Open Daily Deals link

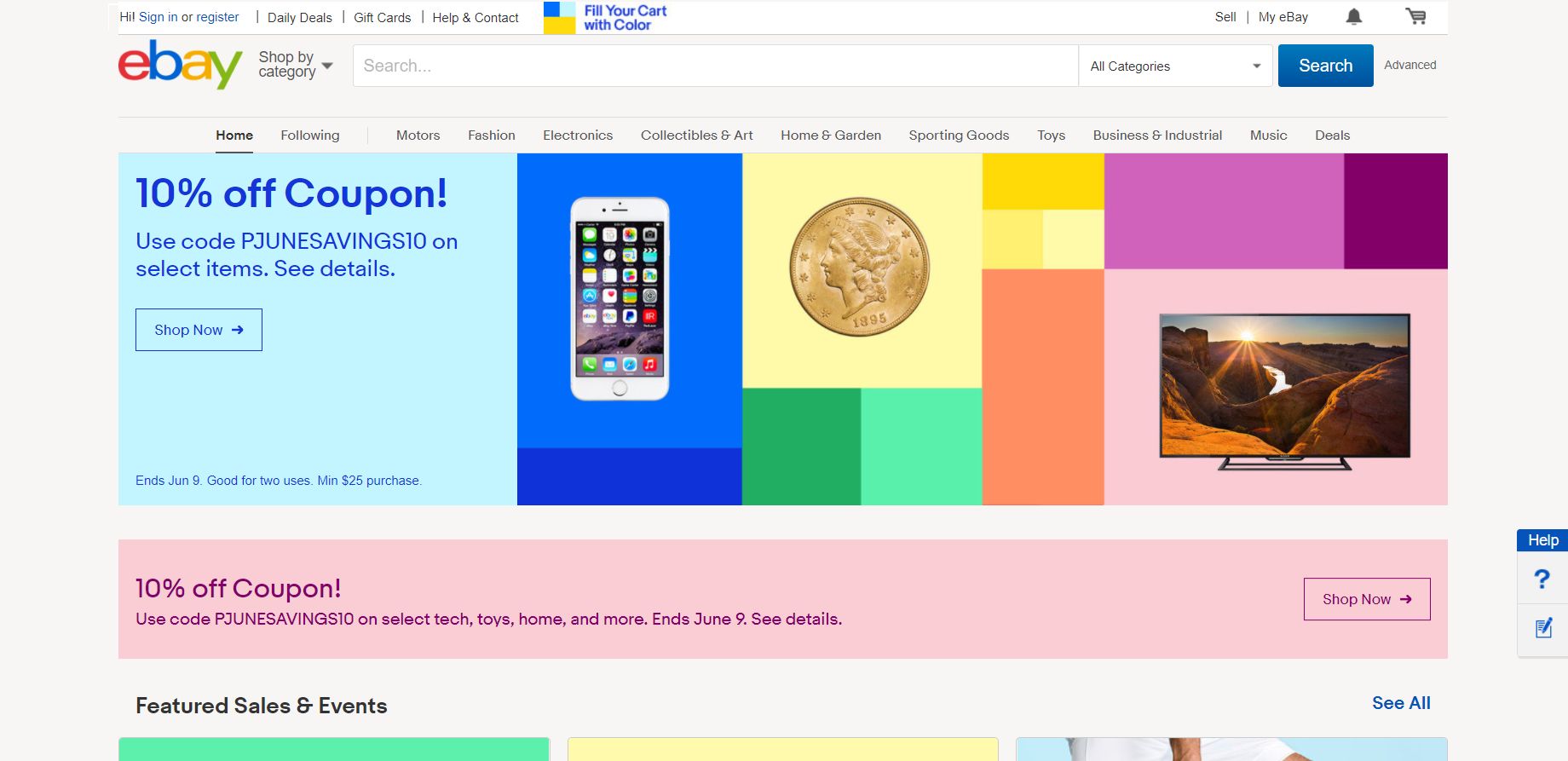tap(300, 18)
